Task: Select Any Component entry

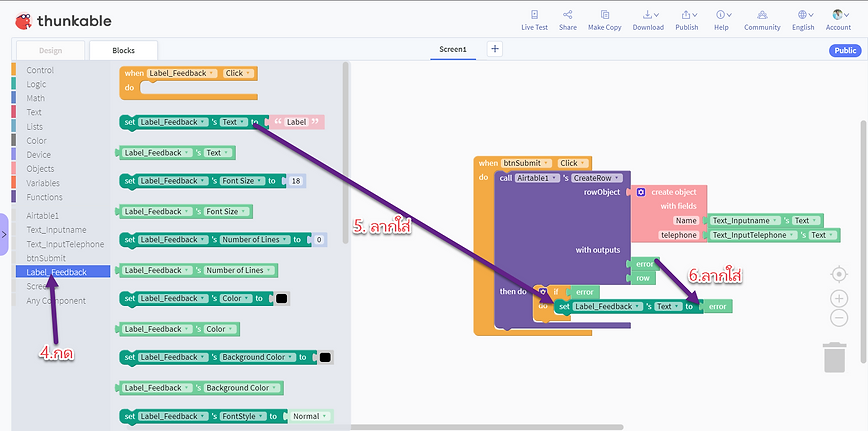Action: click(56, 301)
